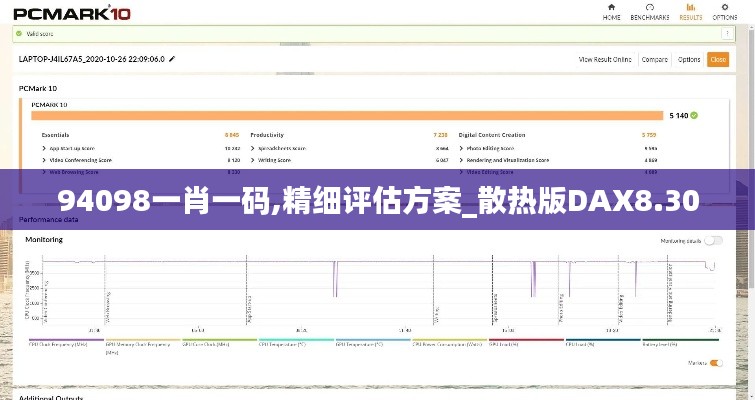The height and width of the screenshot is (400, 755).
Task: Click the result name LAPTOP-J4IL67A5_2020-10-26
Action: click(91, 59)
